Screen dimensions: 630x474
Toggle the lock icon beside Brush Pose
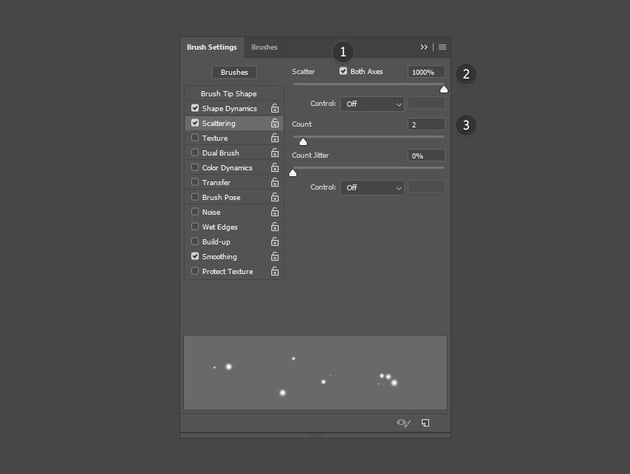point(275,197)
